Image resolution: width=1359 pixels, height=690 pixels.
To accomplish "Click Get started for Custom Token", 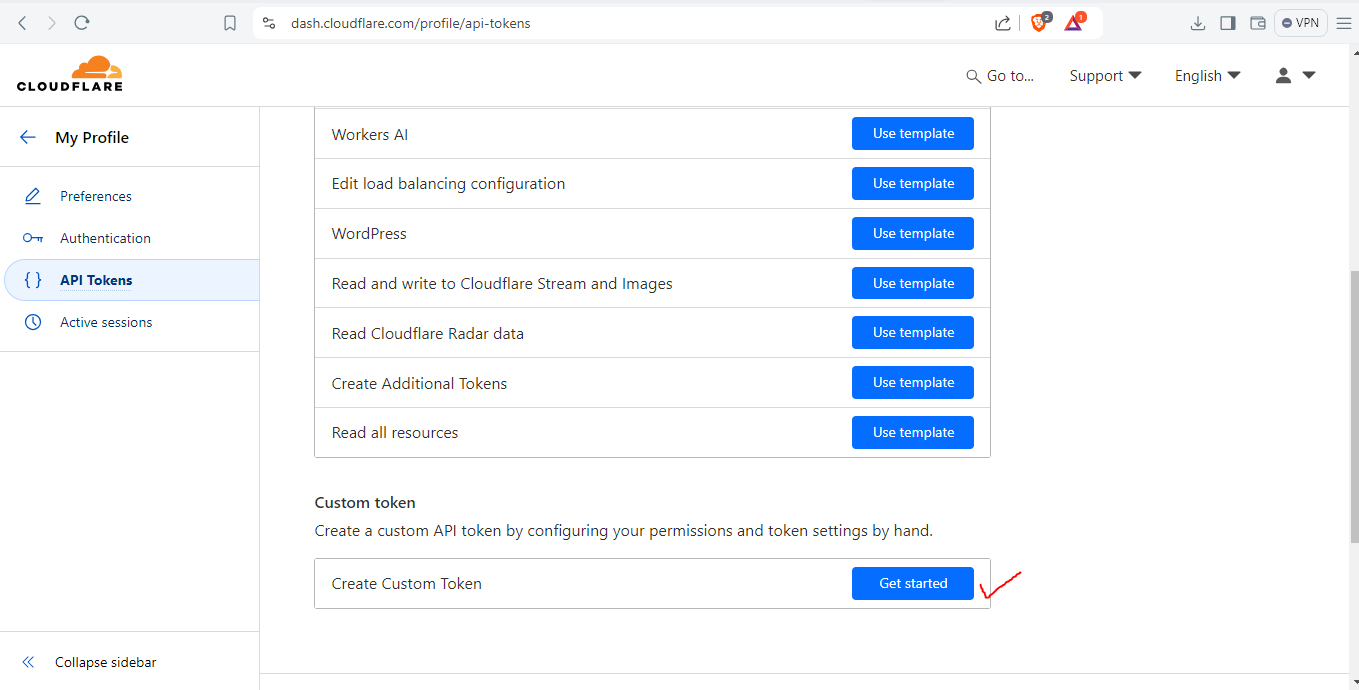I will coord(913,584).
